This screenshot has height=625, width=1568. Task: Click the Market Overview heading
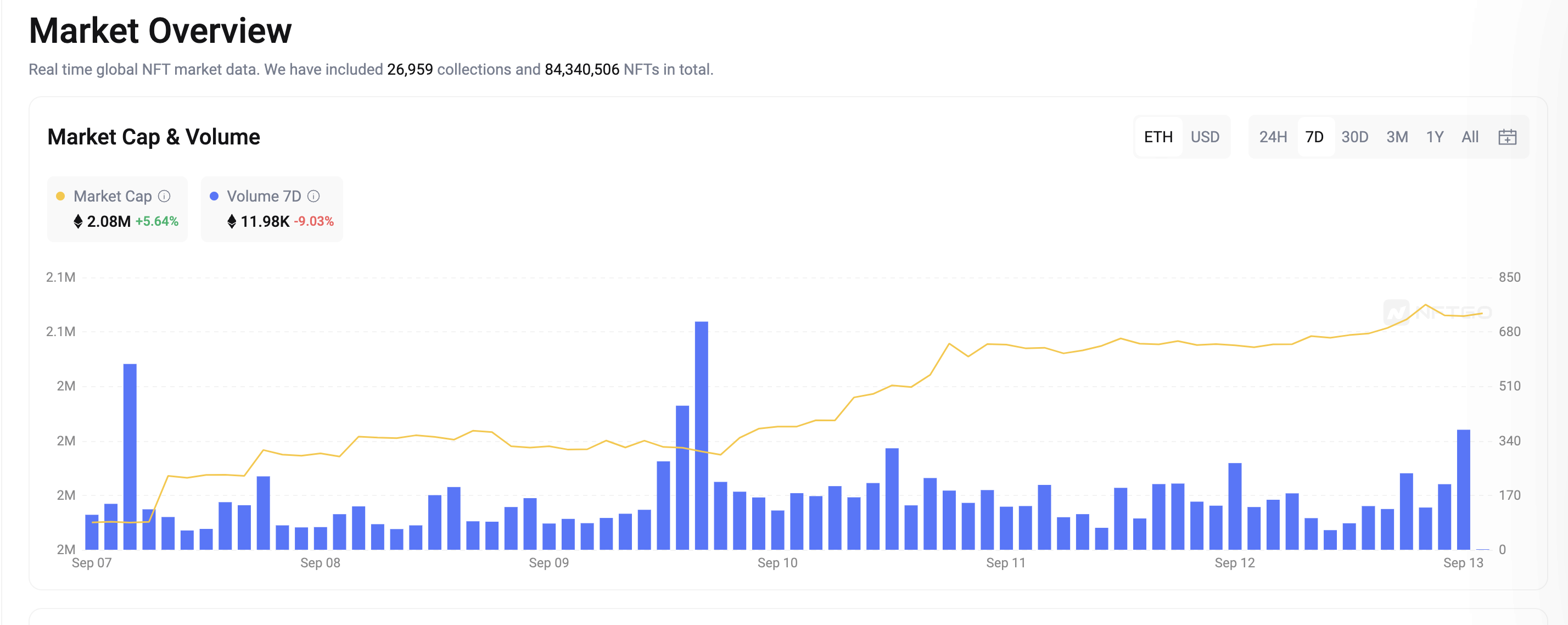click(x=161, y=30)
